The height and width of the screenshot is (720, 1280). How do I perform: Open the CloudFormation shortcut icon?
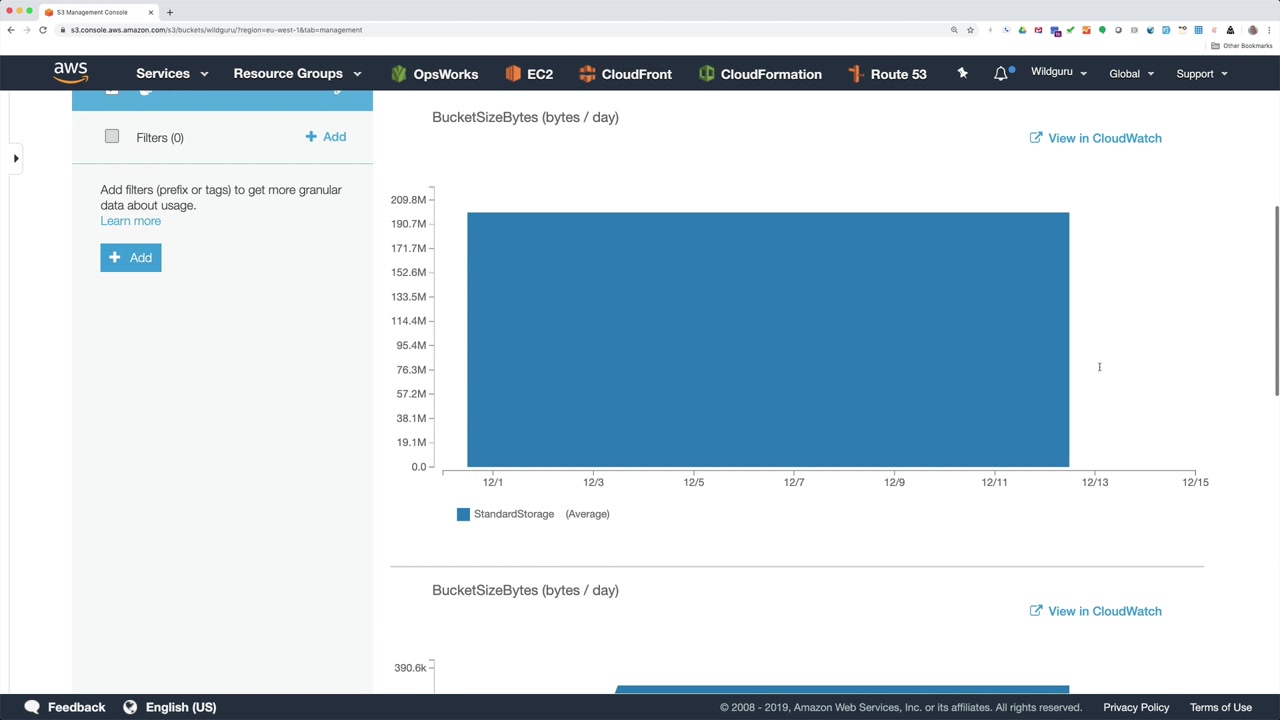706,74
